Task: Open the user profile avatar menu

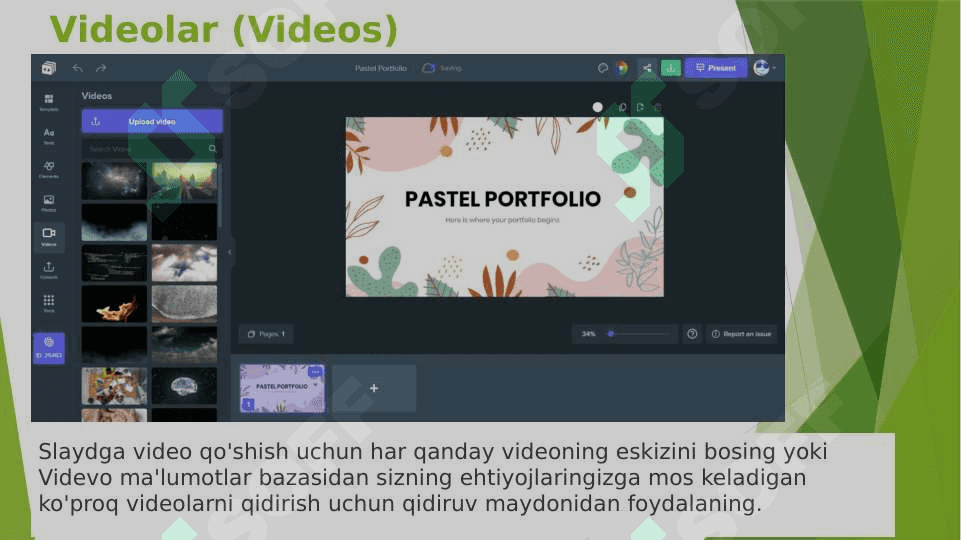Action: pyautogui.click(x=764, y=68)
